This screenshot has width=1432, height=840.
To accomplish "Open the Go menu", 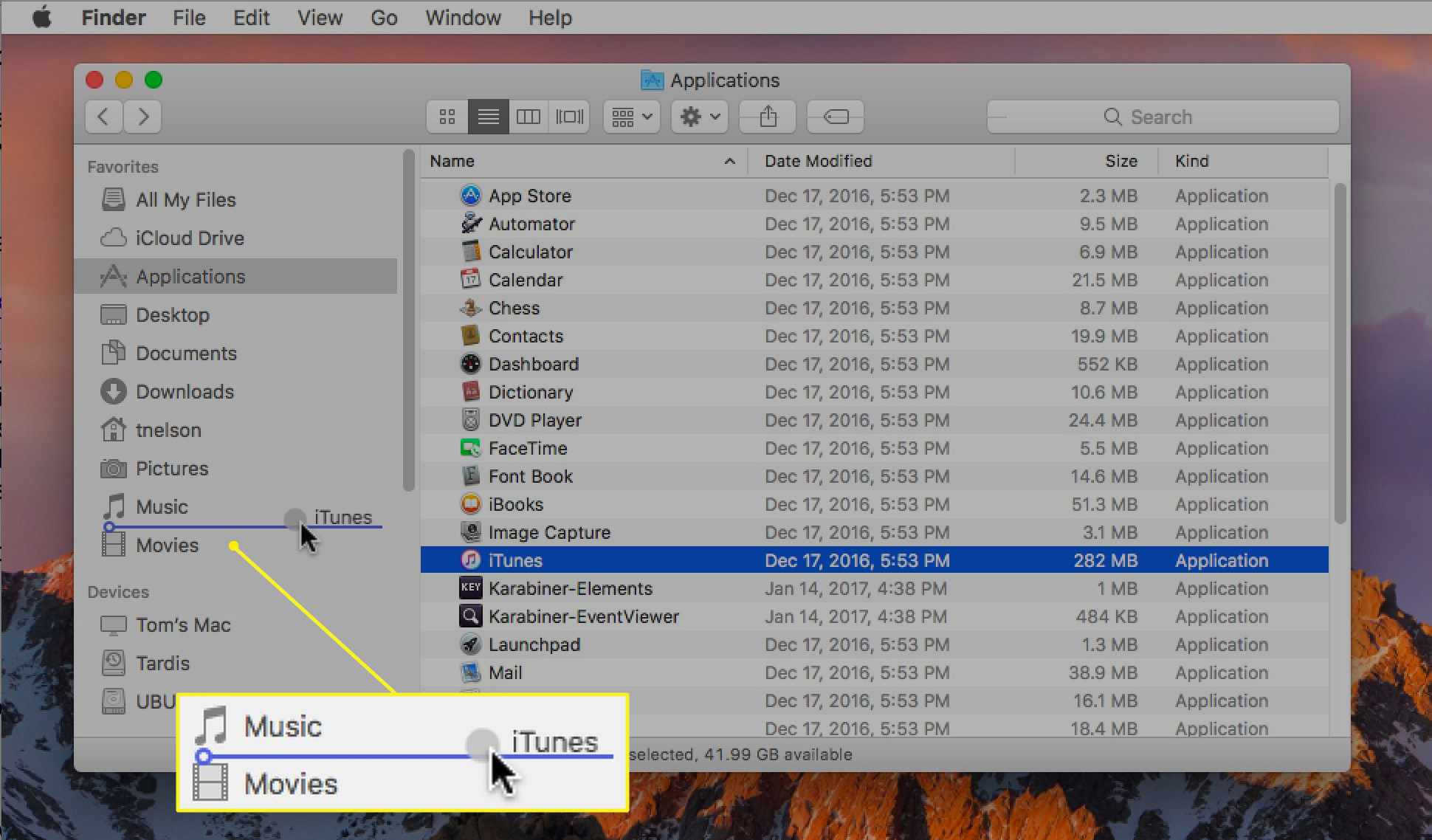I will [x=384, y=17].
